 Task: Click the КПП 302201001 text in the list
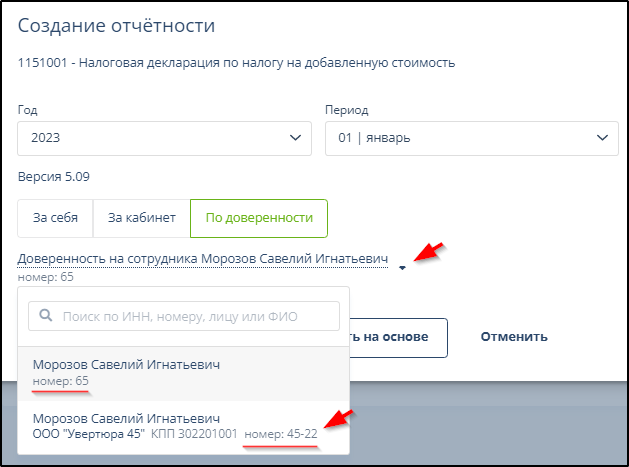195,435
